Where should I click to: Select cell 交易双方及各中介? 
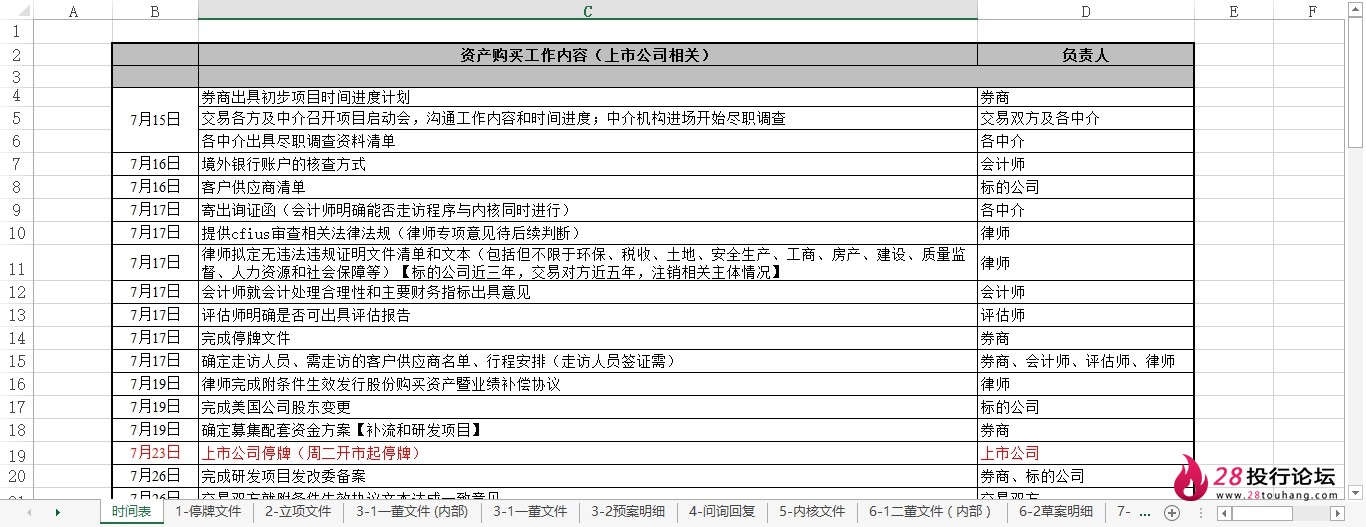[x=1086, y=118]
